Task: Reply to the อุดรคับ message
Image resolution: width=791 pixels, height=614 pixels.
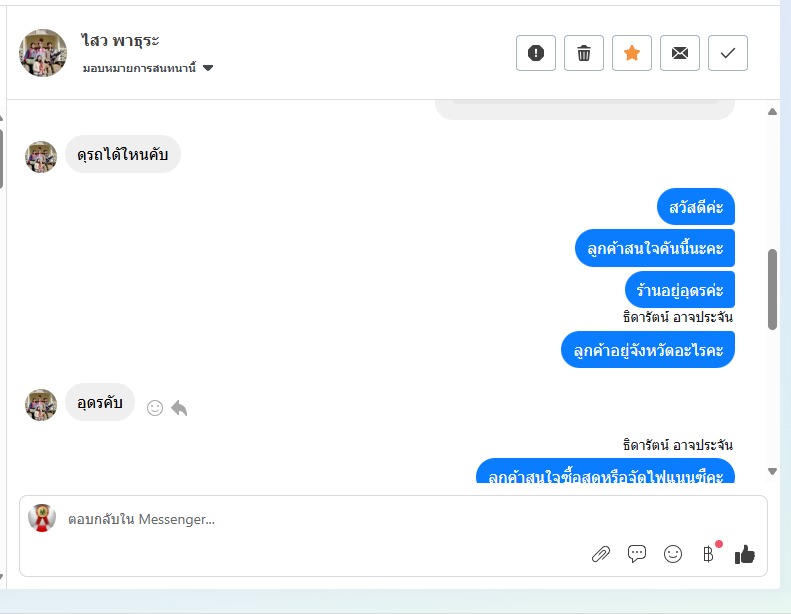Action: pos(179,408)
